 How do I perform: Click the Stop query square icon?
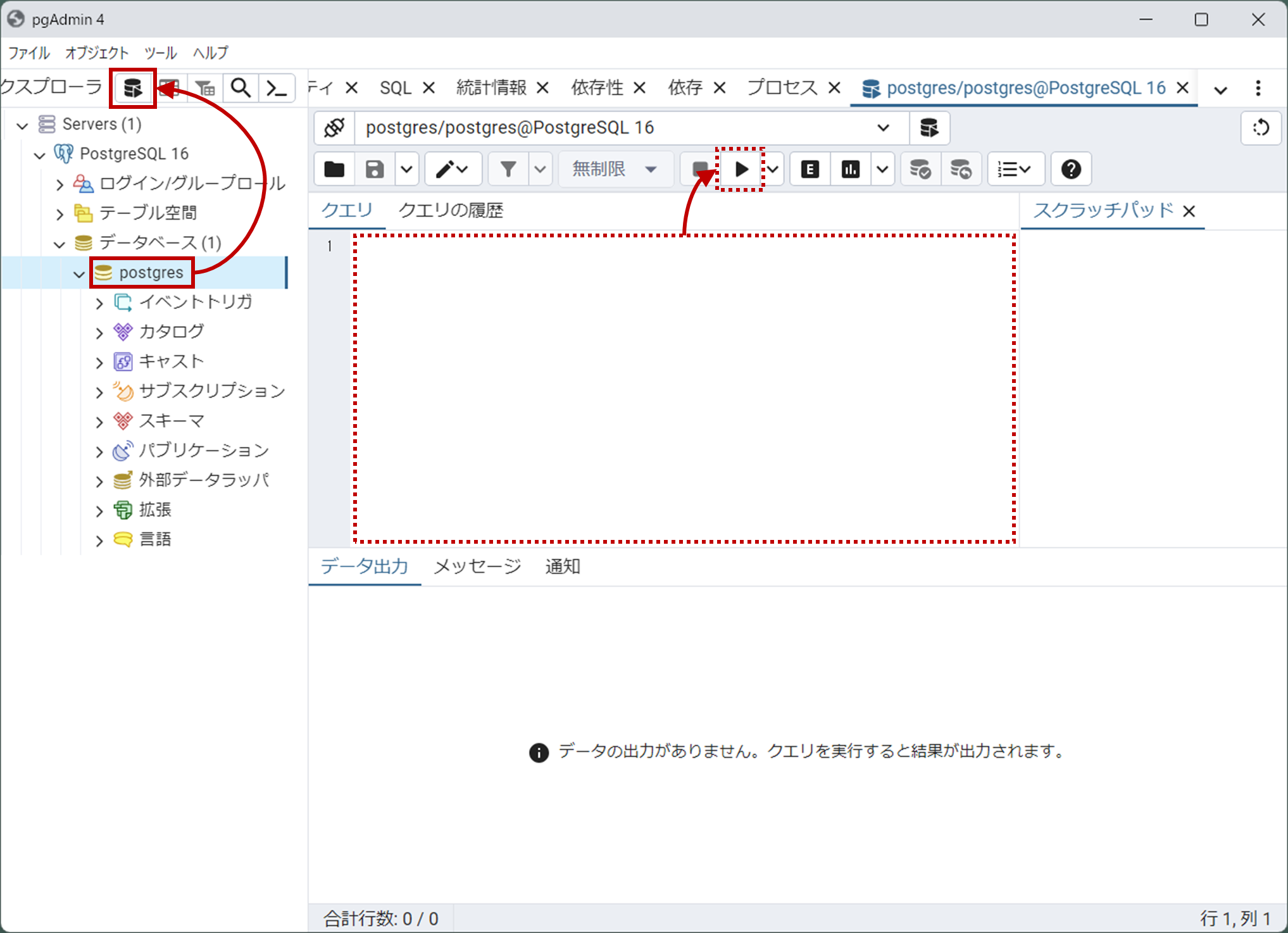tap(699, 169)
